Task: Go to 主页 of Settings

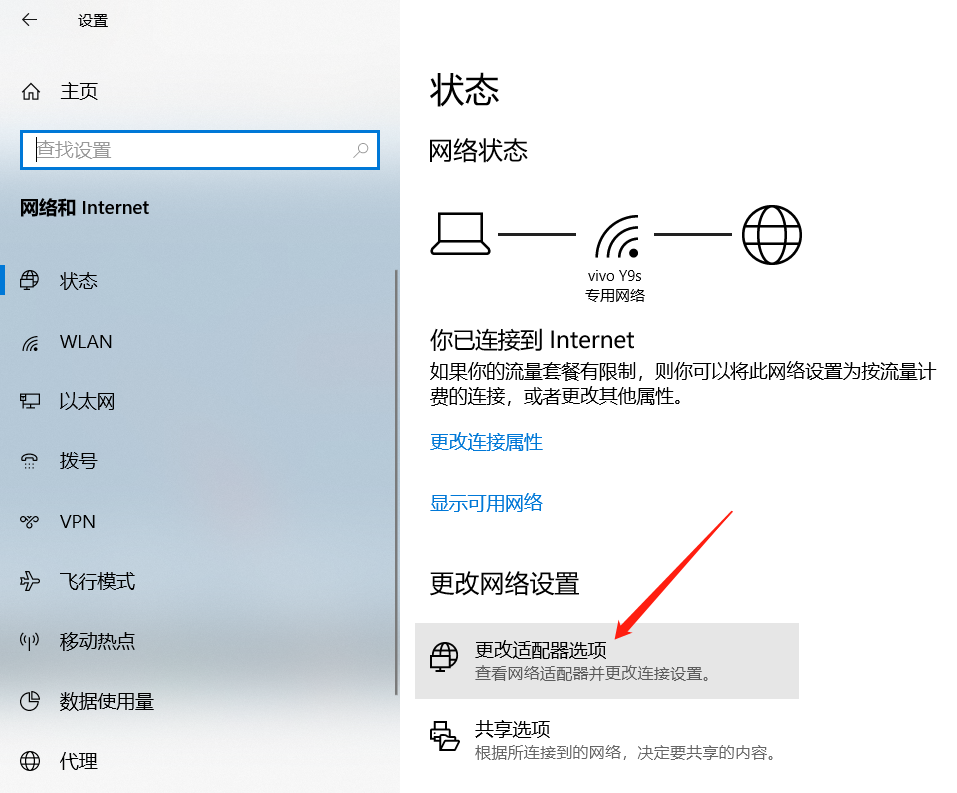Action: coord(79,92)
